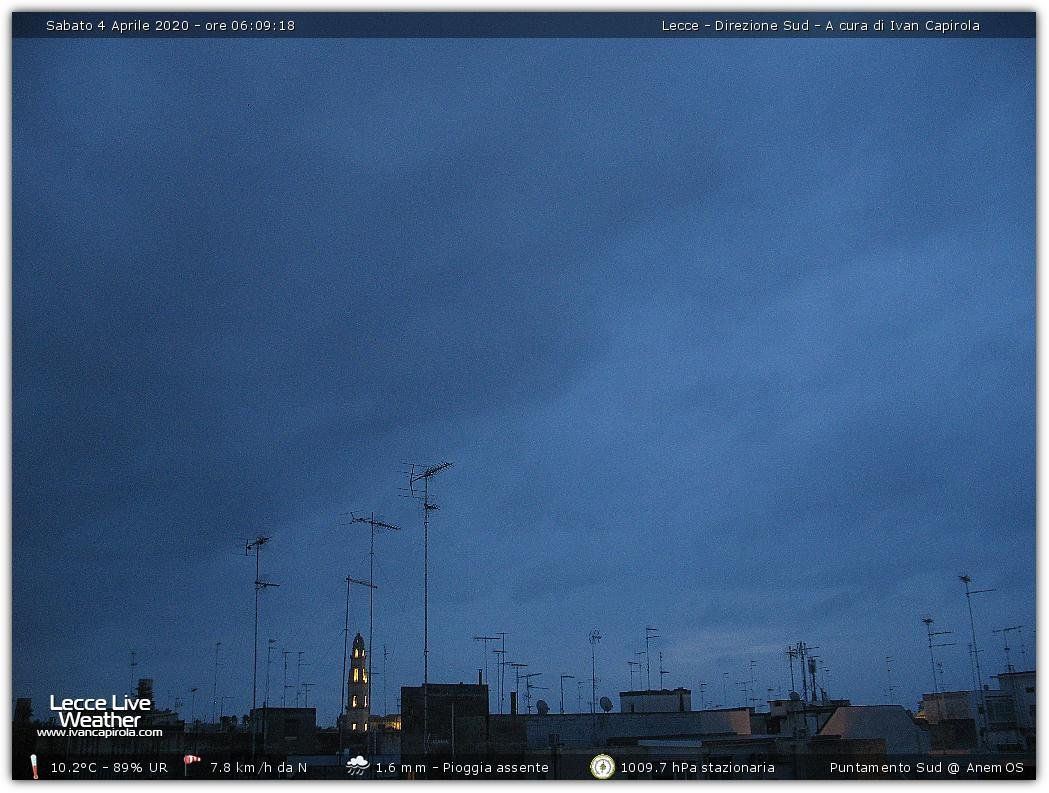The image size is (1049, 793).
Task: Click the illuminated bell tower in webcam image
Action: [x=358, y=683]
